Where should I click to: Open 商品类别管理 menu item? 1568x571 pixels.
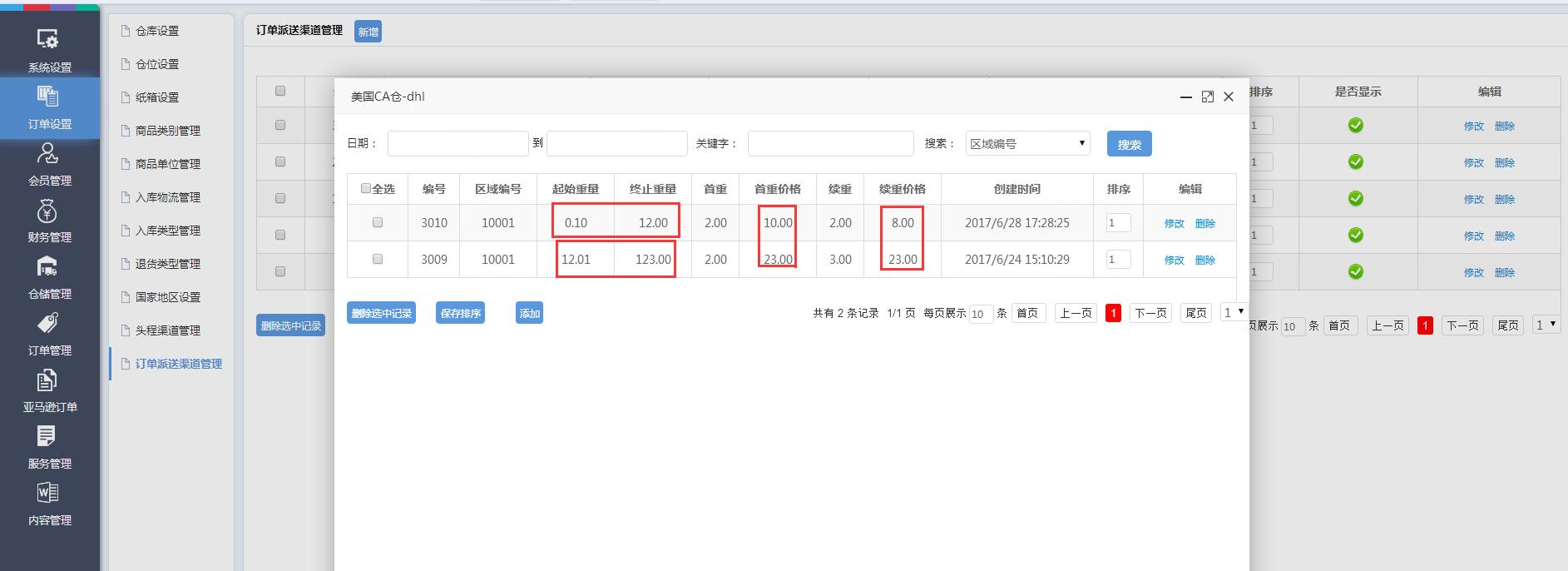click(168, 131)
